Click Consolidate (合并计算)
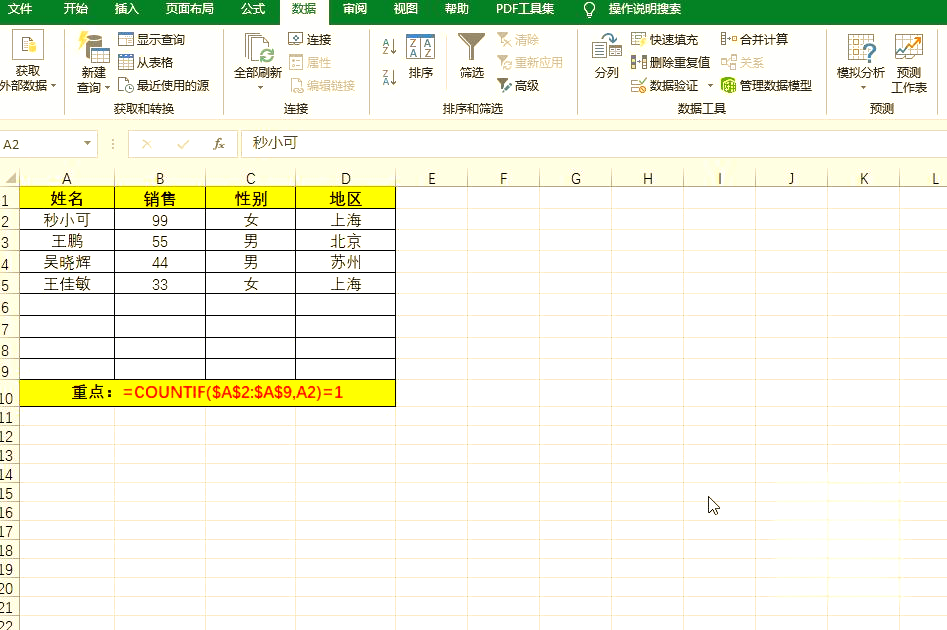The image size is (947, 630). 754,40
